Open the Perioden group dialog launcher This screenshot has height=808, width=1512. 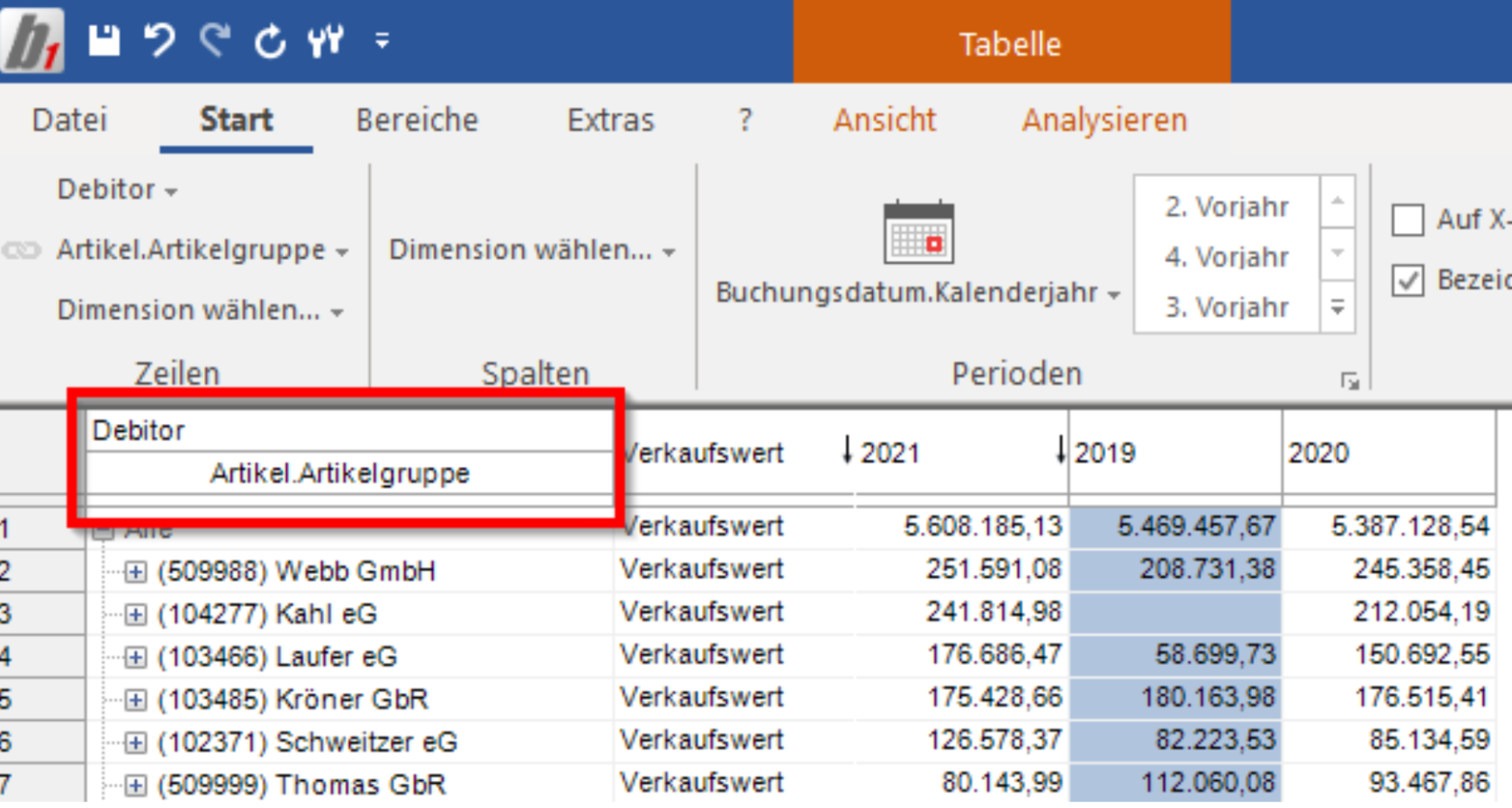point(1349,382)
